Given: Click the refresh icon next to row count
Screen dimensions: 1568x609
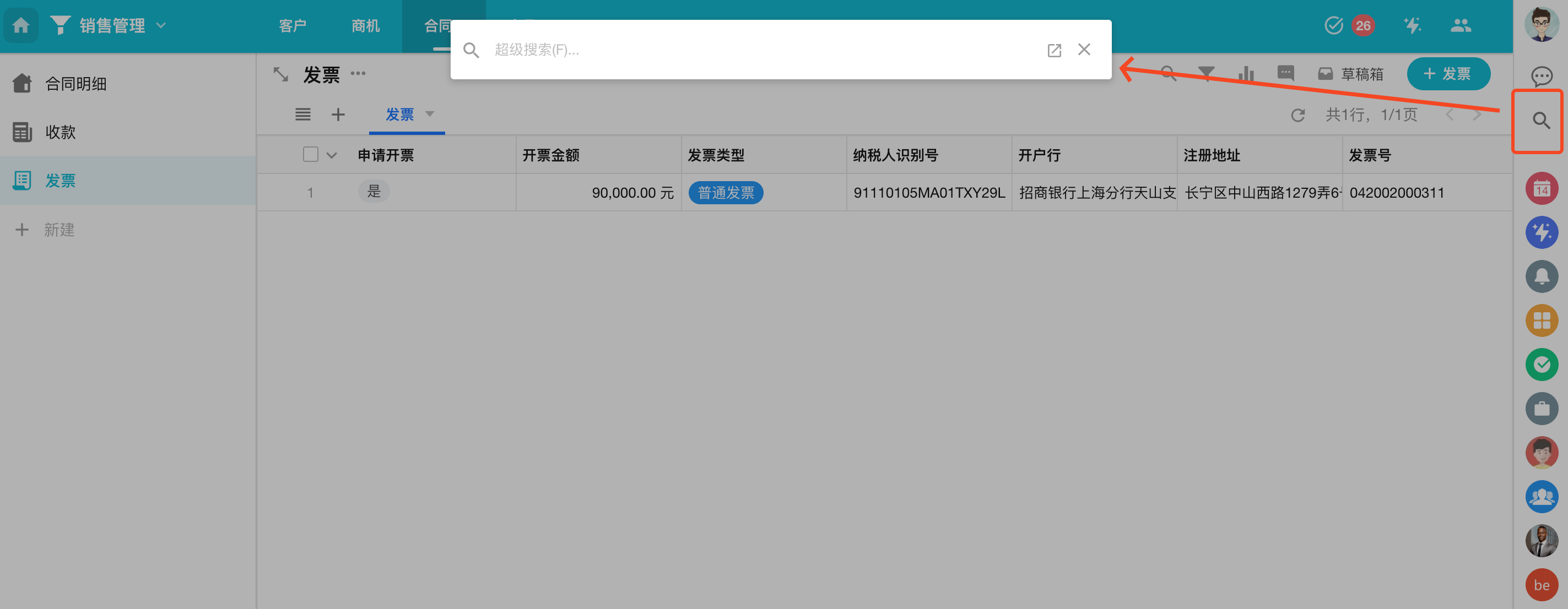Looking at the screenshot, I should click(1297, 115).
